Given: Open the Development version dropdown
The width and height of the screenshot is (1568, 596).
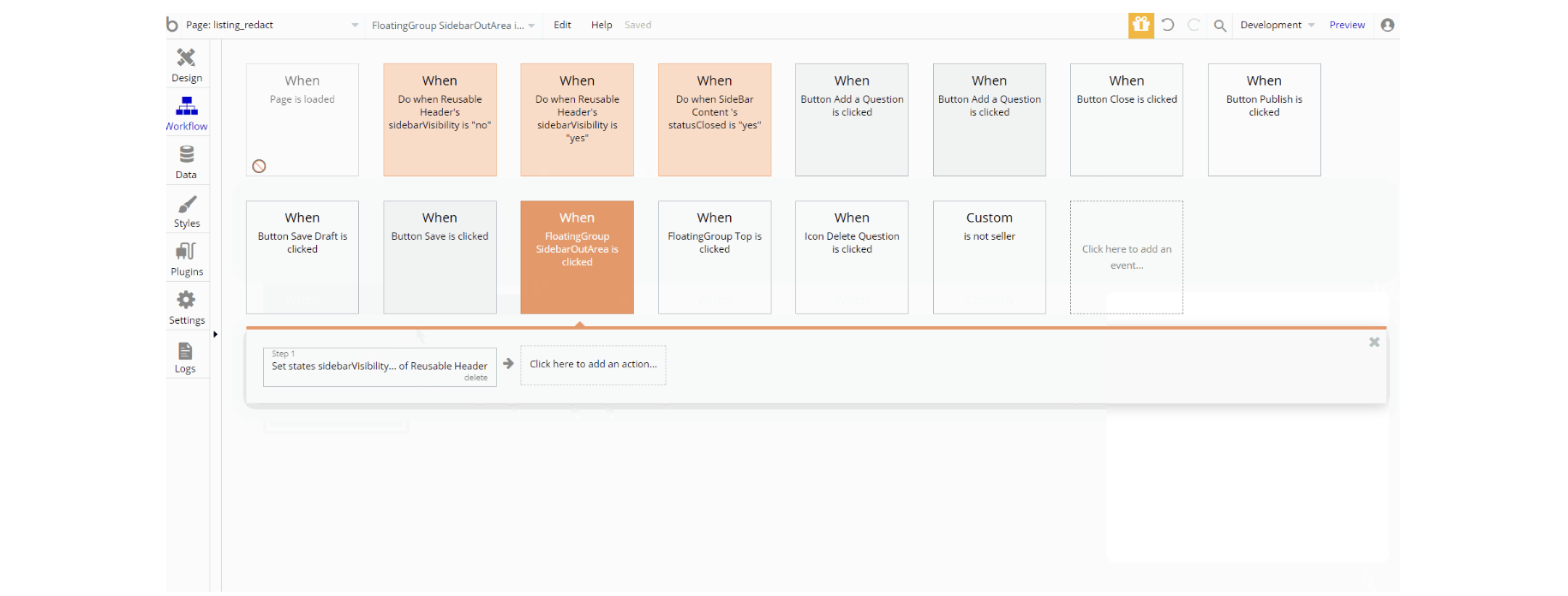Looking at the screenshot, I should click(x=1277, y=25).
